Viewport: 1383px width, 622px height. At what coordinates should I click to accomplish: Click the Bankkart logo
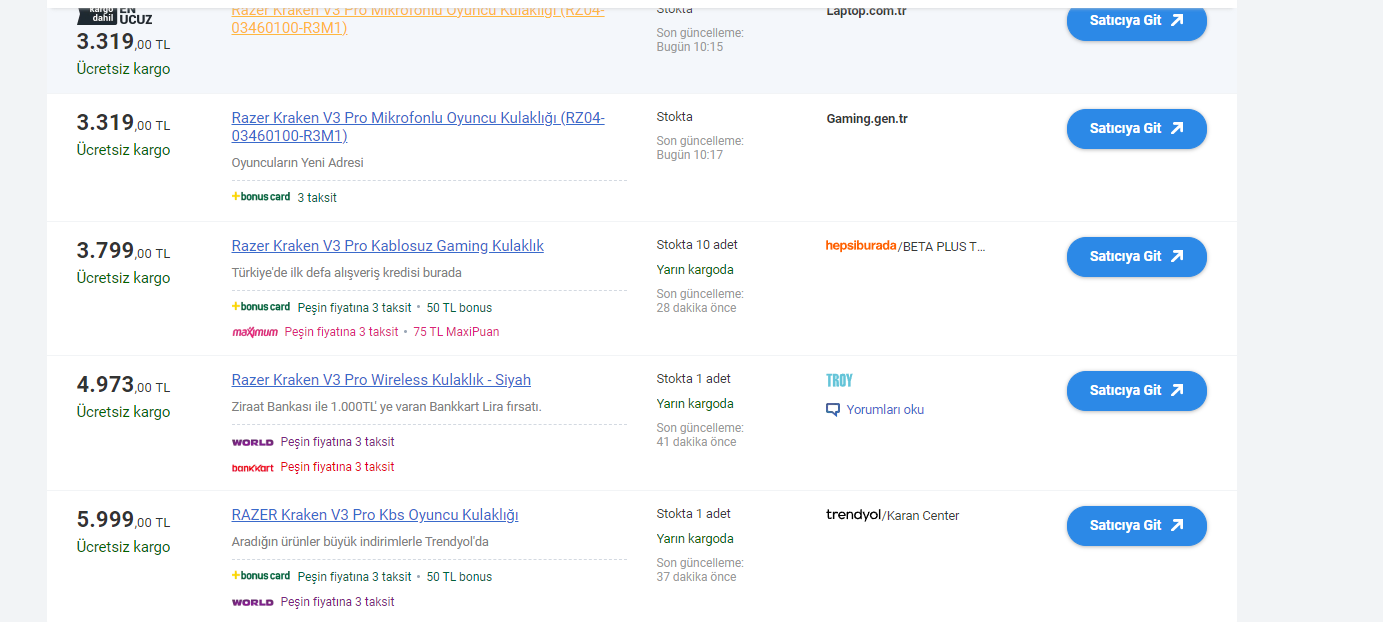(252, 467)
